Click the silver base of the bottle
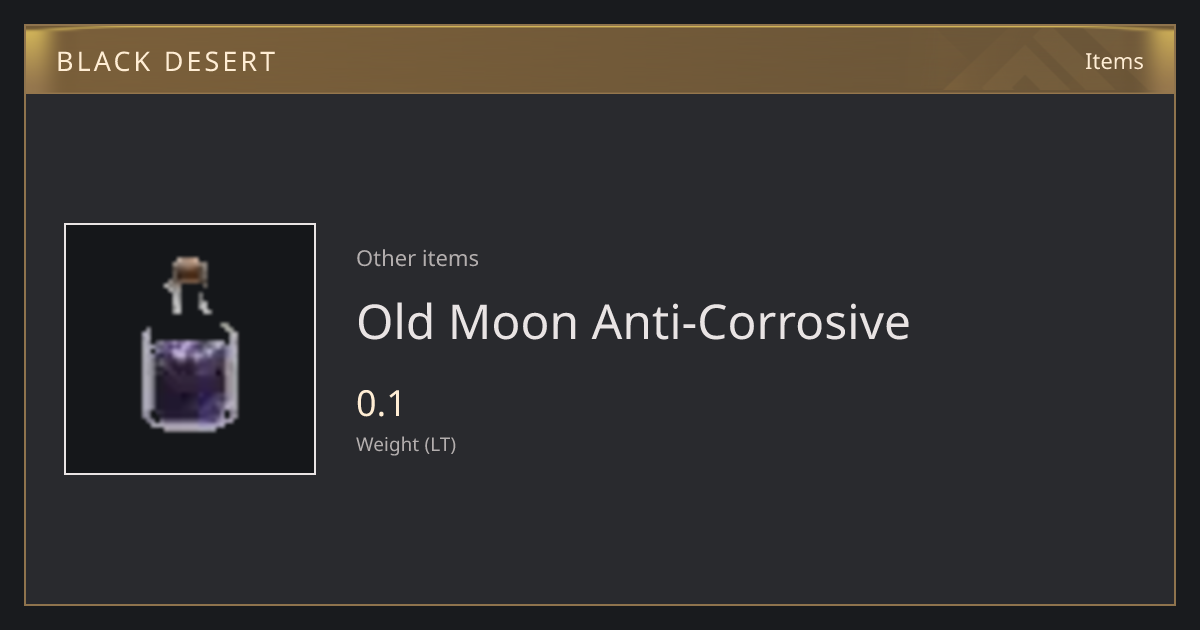The image size is (1200, 630). (190, 427)
